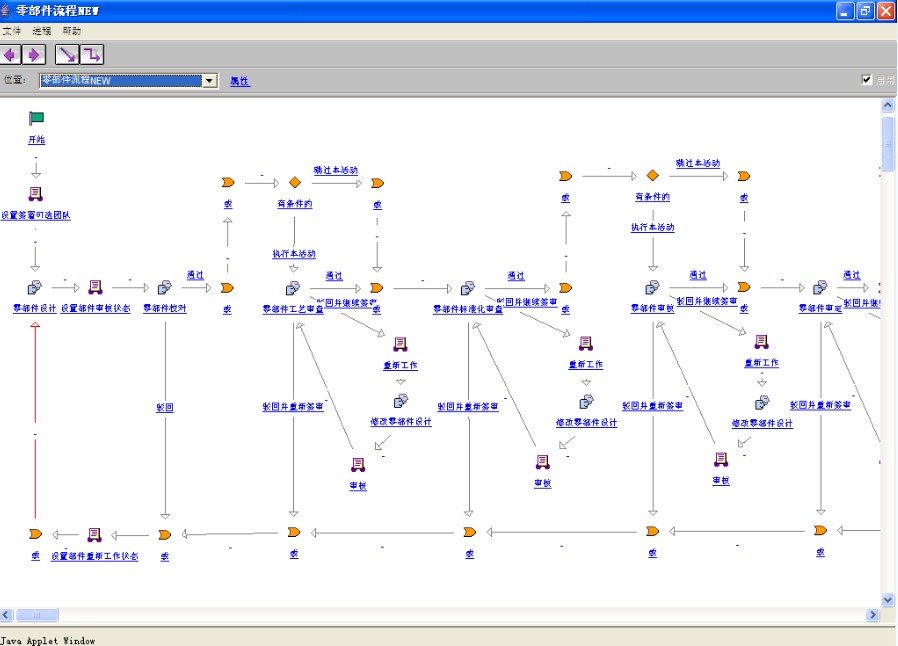The width and height of the screenshot is (898, 646).
Task: Select the 设置部件审核状态 robot icon
Action: (95, 288)
